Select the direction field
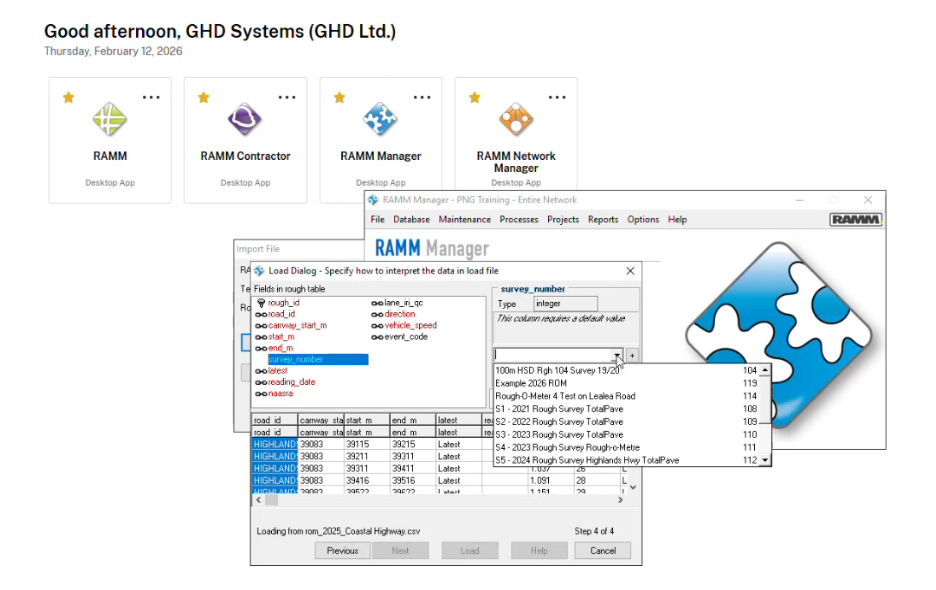This screenshot has height=590, width=936. coord(400,314)
